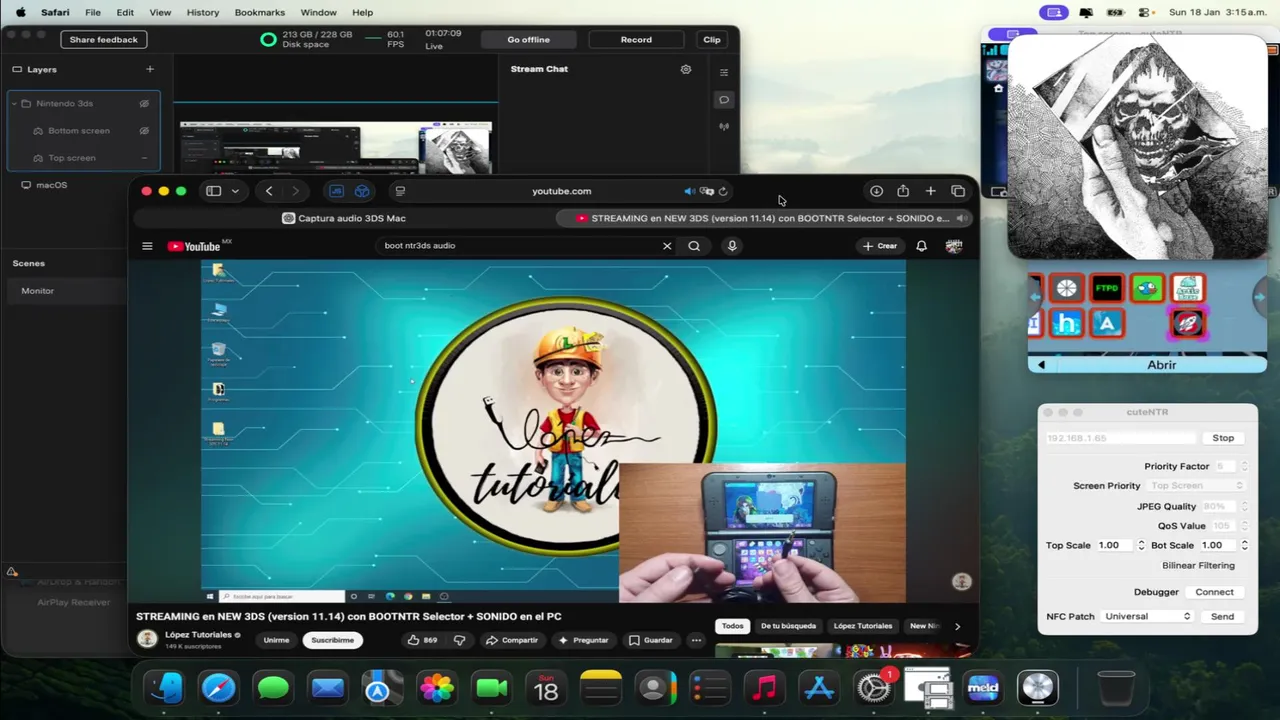Open Safari sidebar dropdown chevron

click(235, 191)
